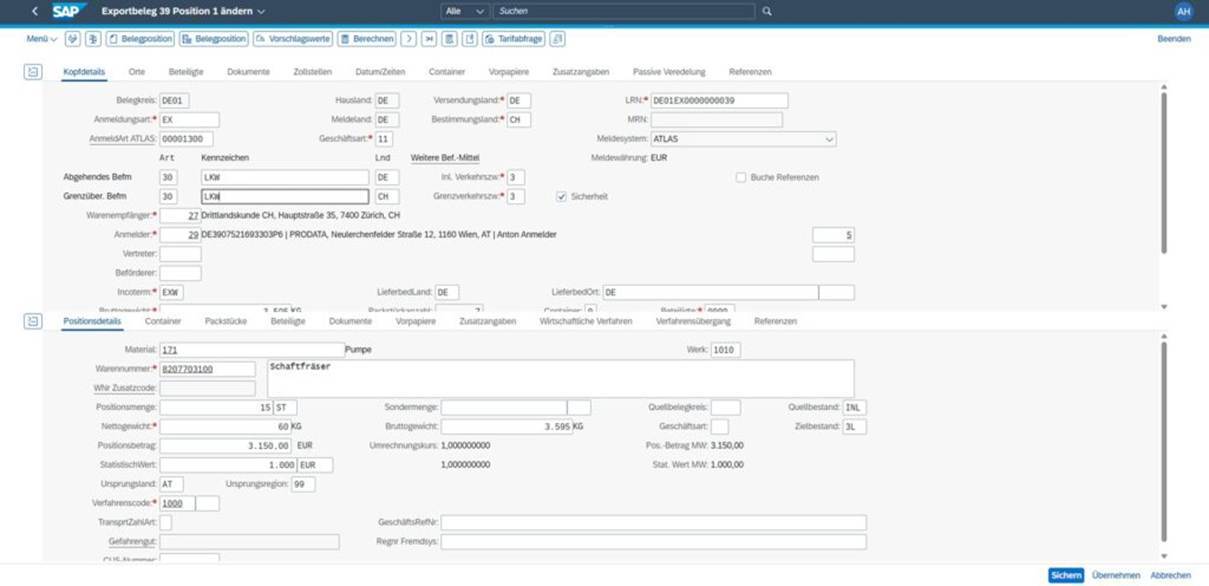The height and width of the screenshot is (586, 1209).
Task: Toggle the Buche Referenzen checkbox
Action: [741, 177]
